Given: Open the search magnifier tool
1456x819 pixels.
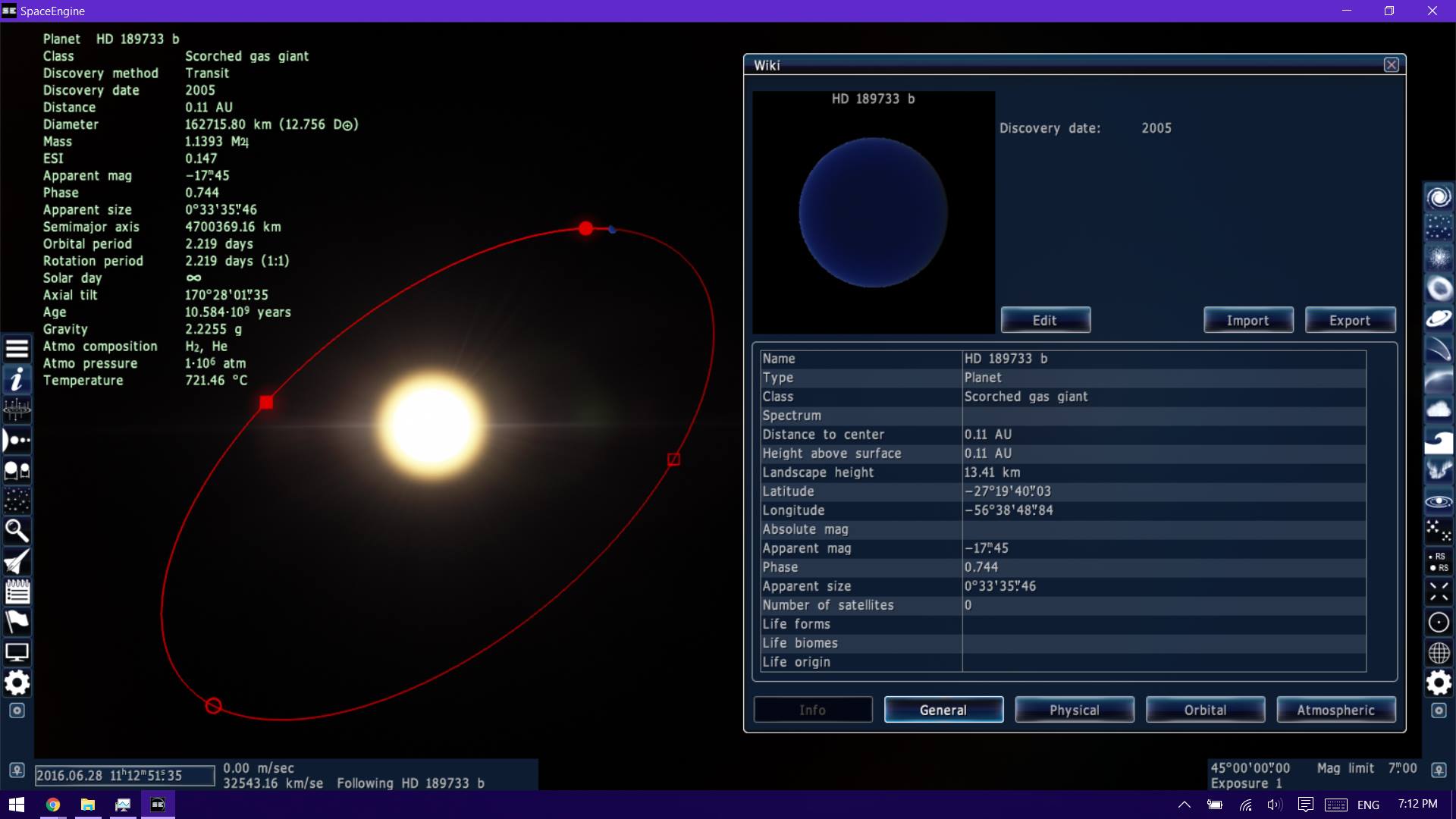Looking at the screenshot, I should [x=17, y=531].
